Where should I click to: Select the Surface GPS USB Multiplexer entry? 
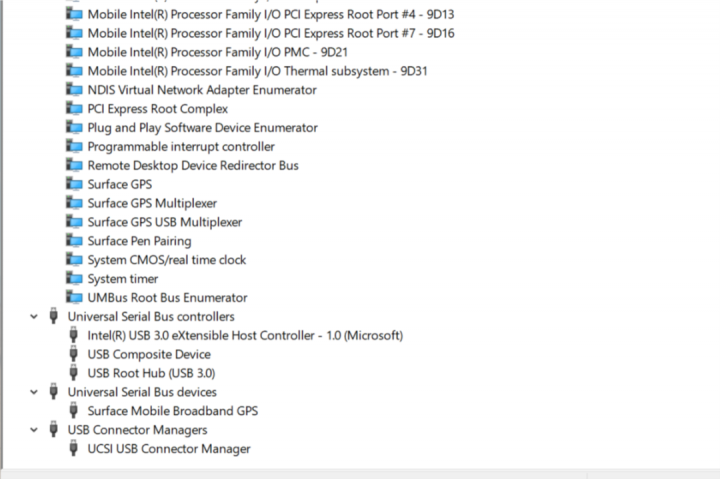coord(165,222)
